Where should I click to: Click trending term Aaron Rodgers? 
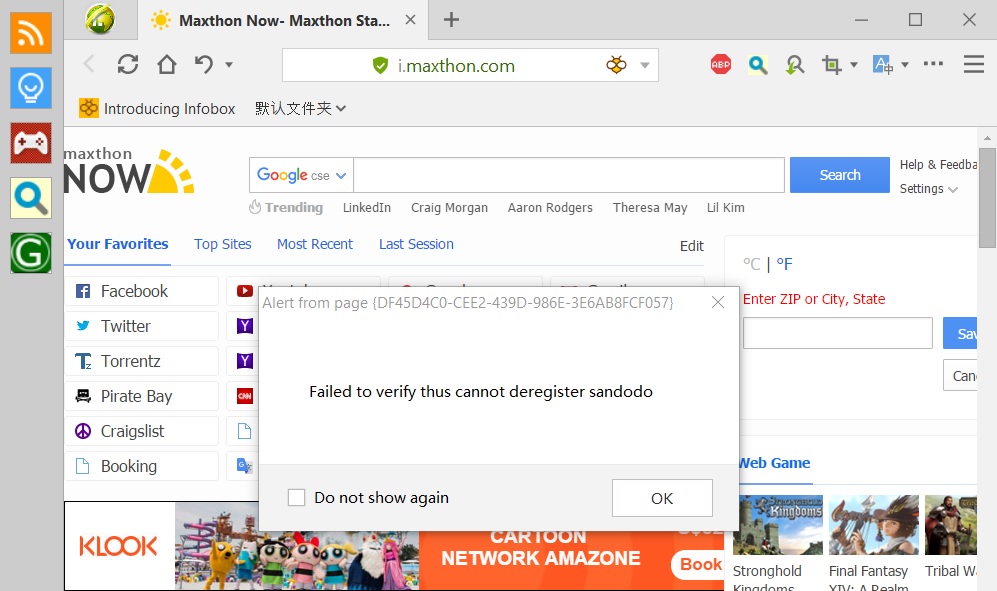[x=550, y=208]
